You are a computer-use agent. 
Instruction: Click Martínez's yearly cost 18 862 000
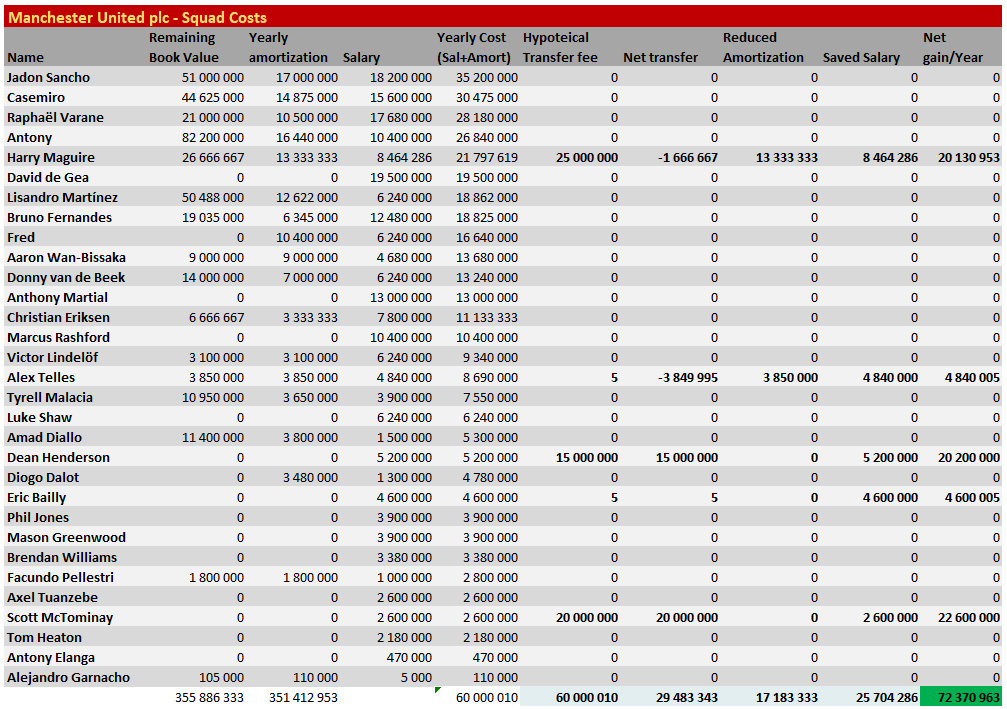[487, 197]
